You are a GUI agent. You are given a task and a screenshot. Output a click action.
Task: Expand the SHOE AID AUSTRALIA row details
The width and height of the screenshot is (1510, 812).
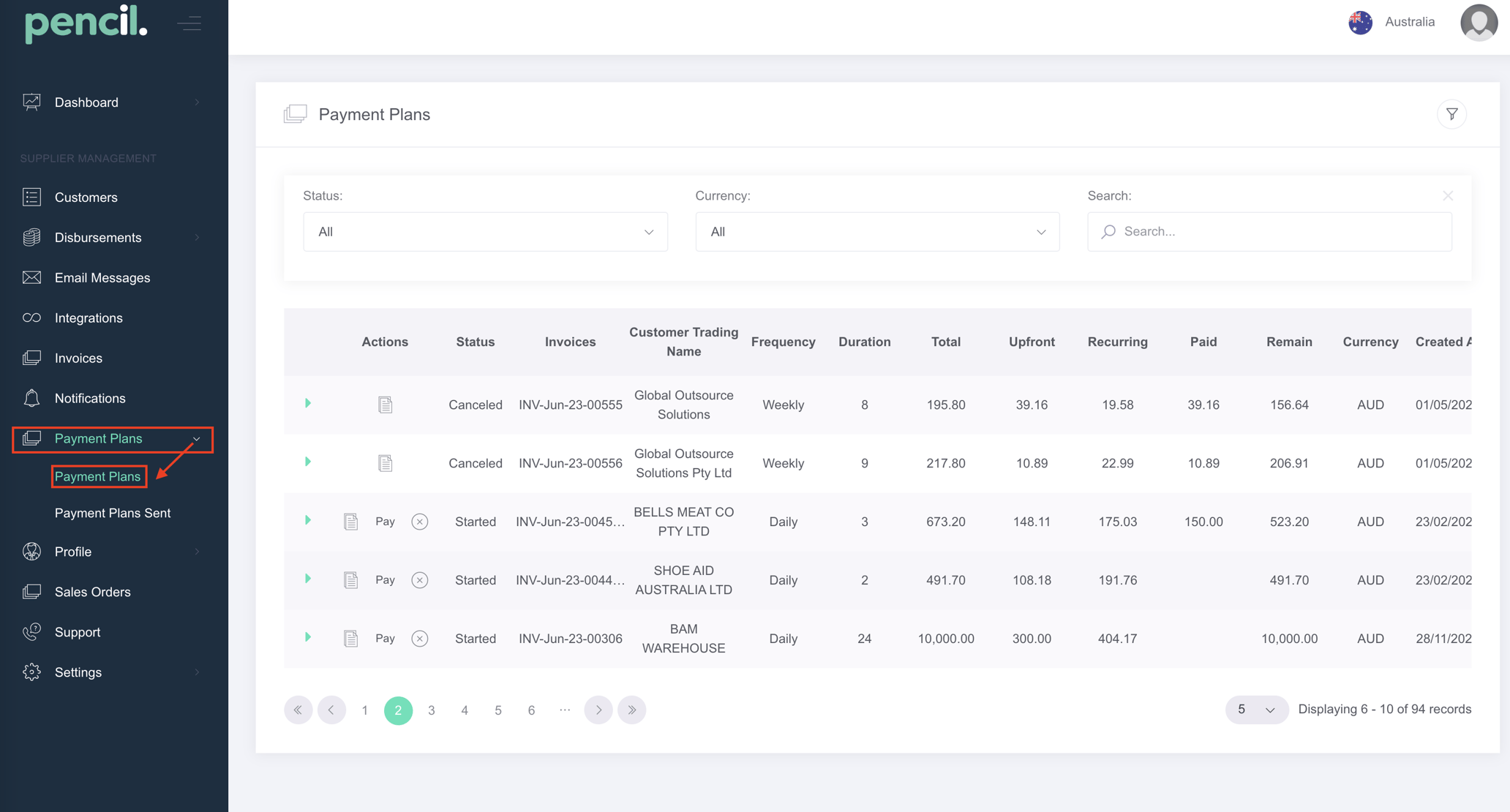[308, 579]
